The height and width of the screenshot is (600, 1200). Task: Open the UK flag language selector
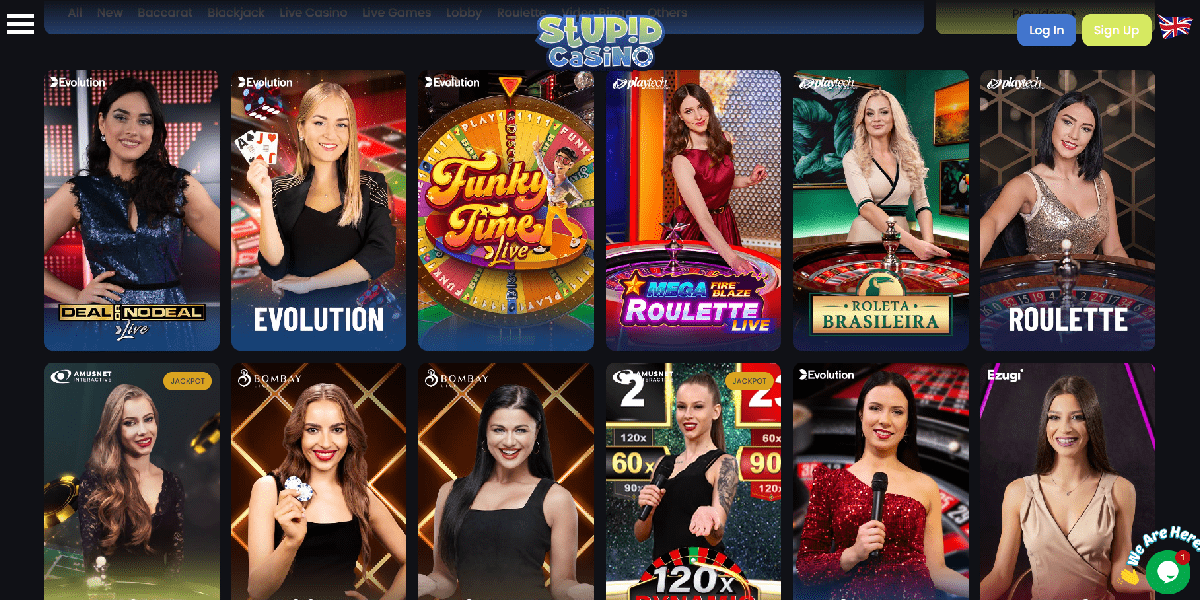coord(1174,27)
